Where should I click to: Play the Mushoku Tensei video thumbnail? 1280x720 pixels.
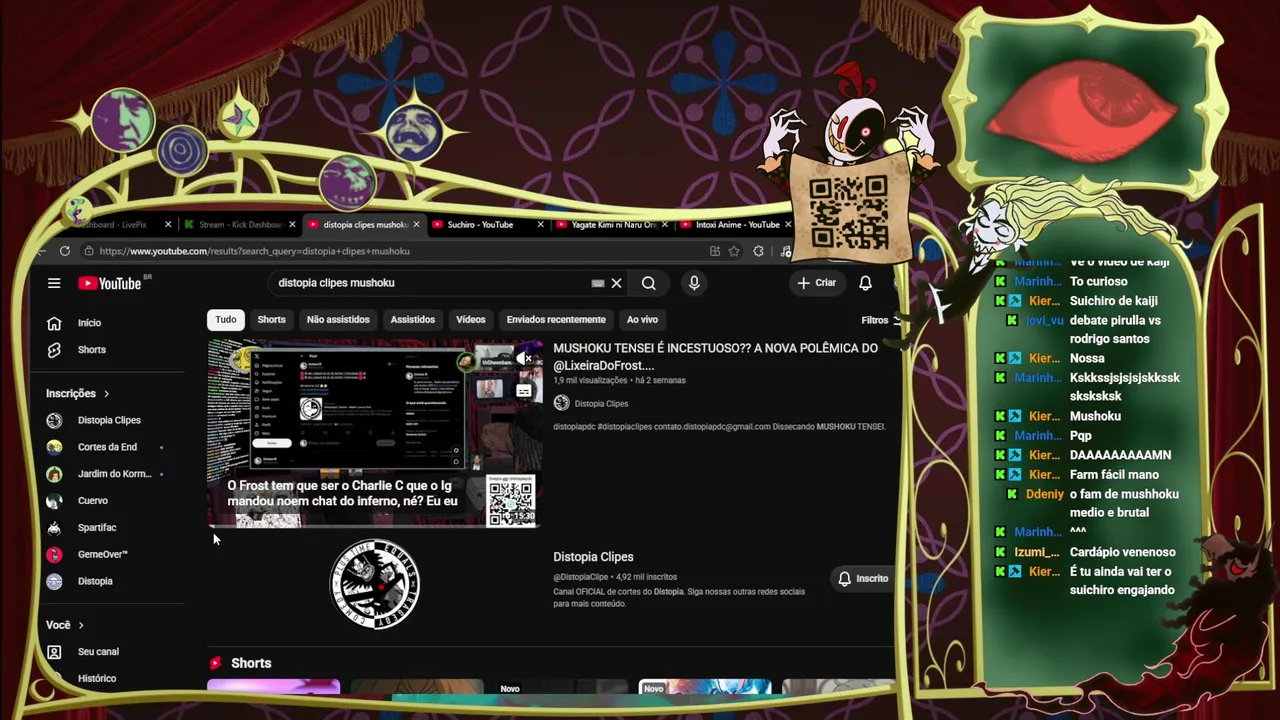coord(374,433)
